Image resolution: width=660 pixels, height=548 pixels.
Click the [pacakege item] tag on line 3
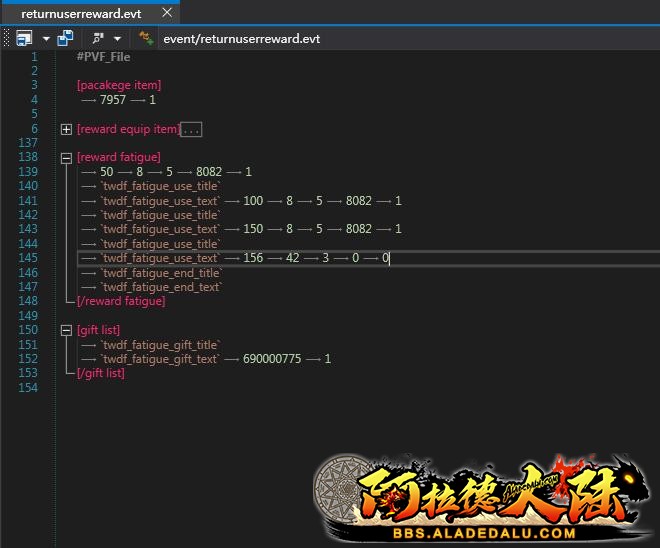[118, 85]
